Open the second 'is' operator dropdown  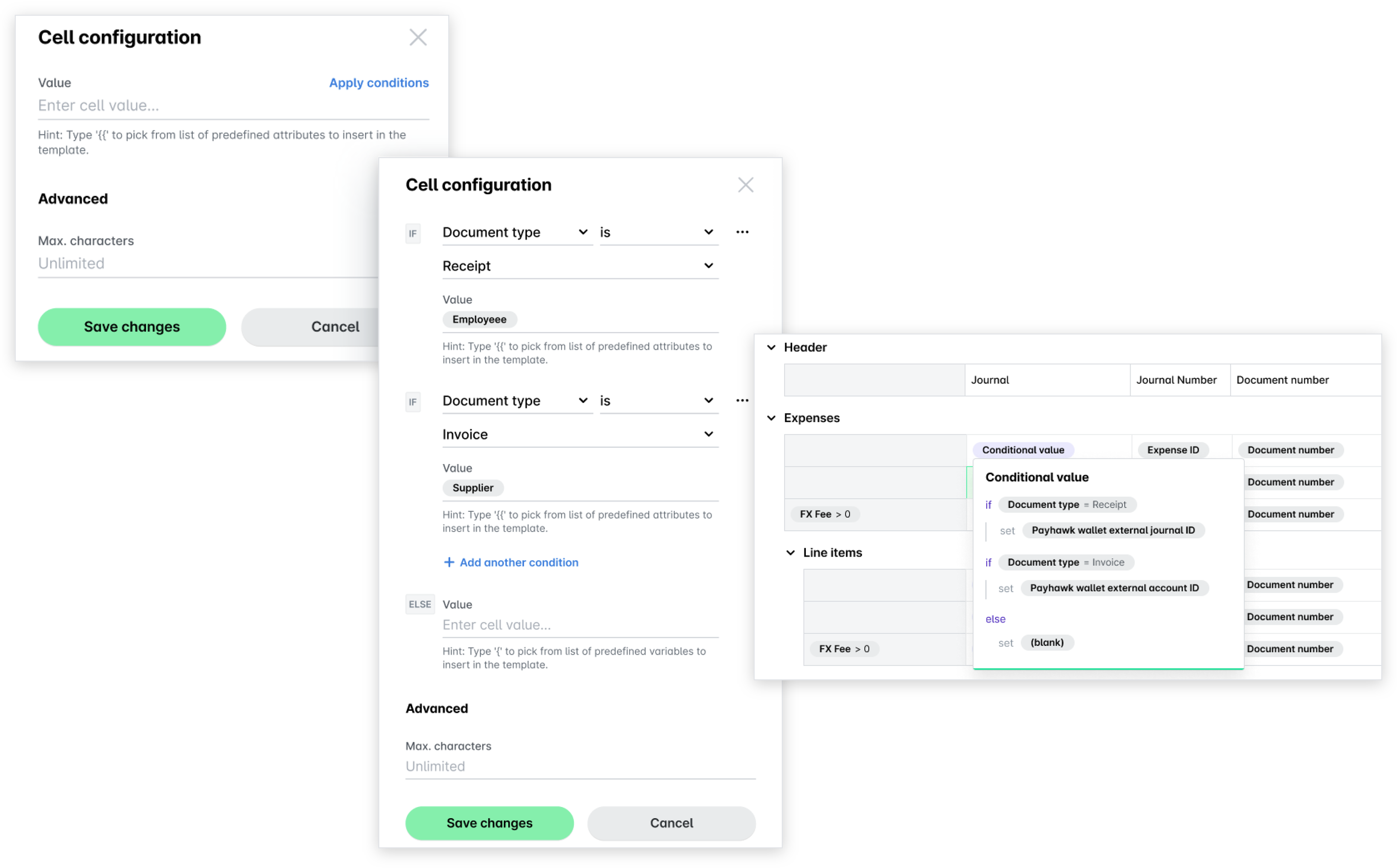(x=659, y=400)
